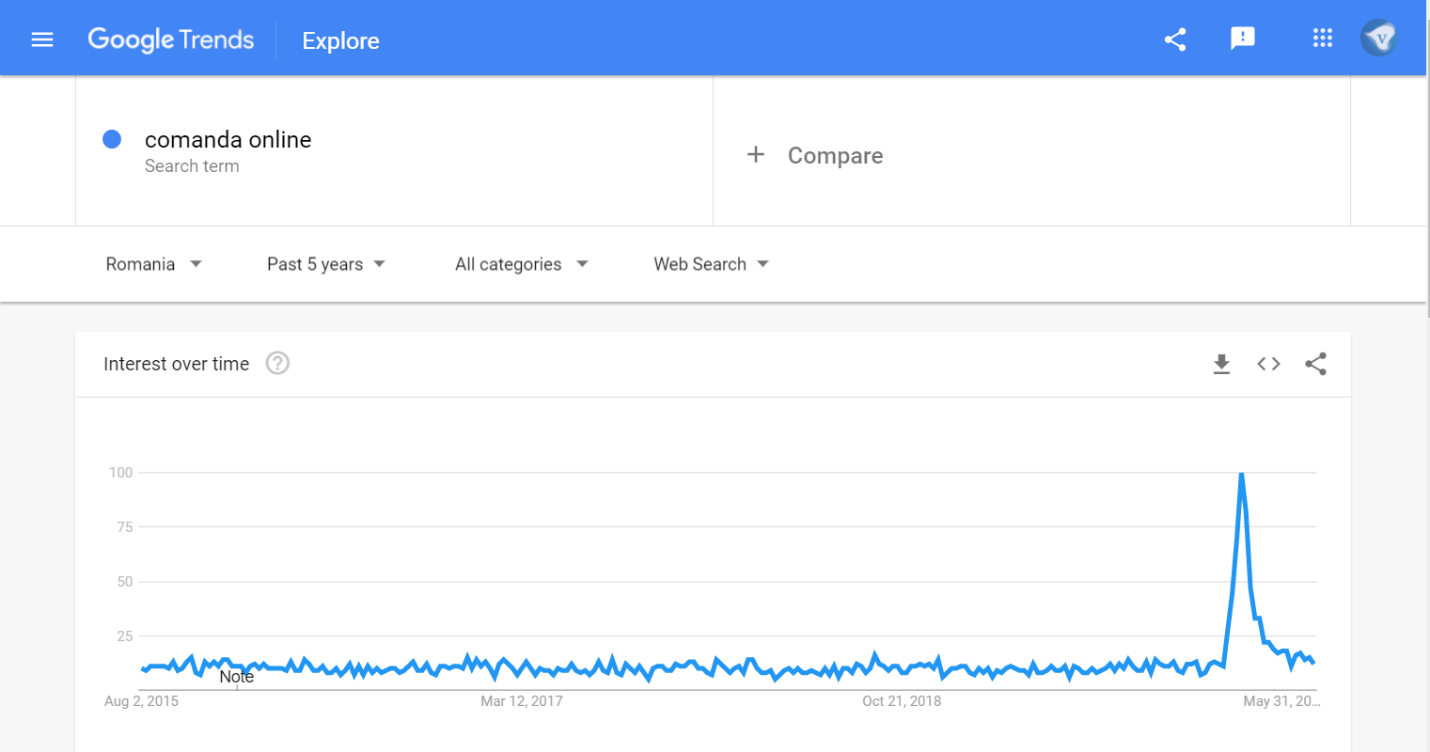Open help icon beside Interest over time
Viewport: 1430px width, 752px height.
[x=277, y=364]
